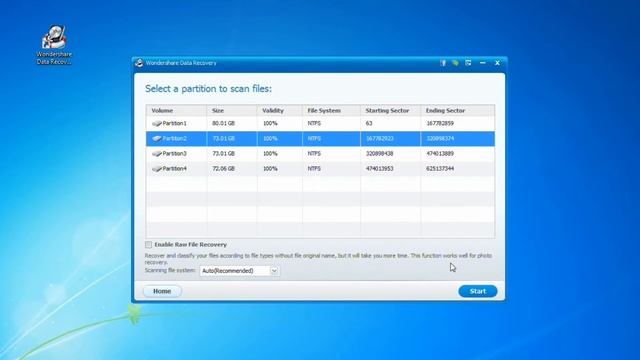Click the Facebook icon in title bar
The image size is (640, 360).
[x=443, y=63]
